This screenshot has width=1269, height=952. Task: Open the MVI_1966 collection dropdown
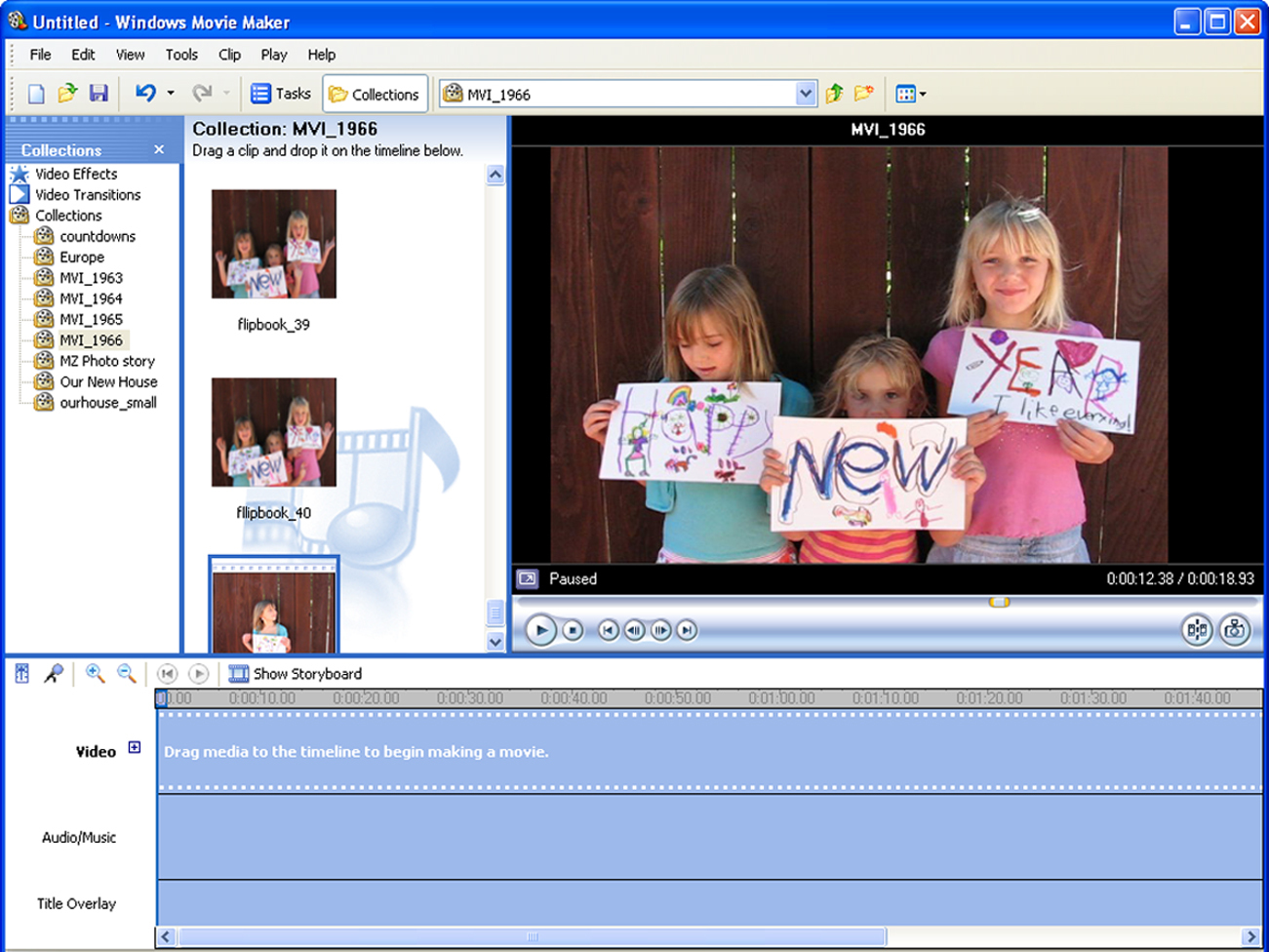click(x=806, y=94)
